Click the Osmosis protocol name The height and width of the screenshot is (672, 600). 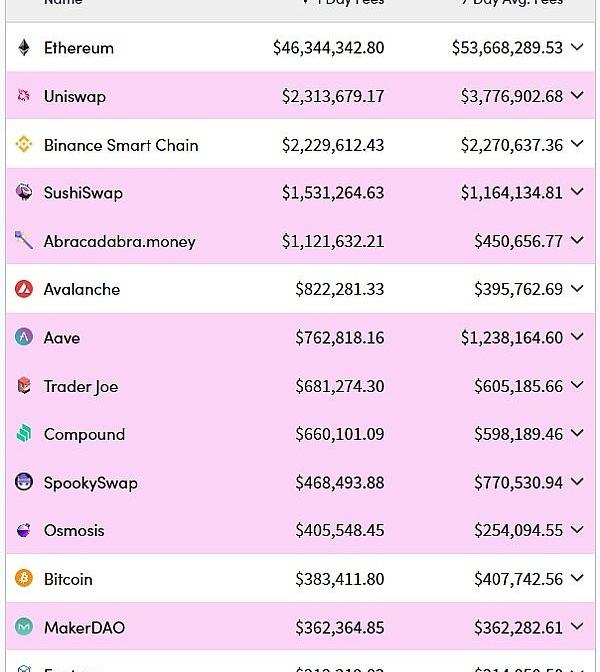coord(74,531)
